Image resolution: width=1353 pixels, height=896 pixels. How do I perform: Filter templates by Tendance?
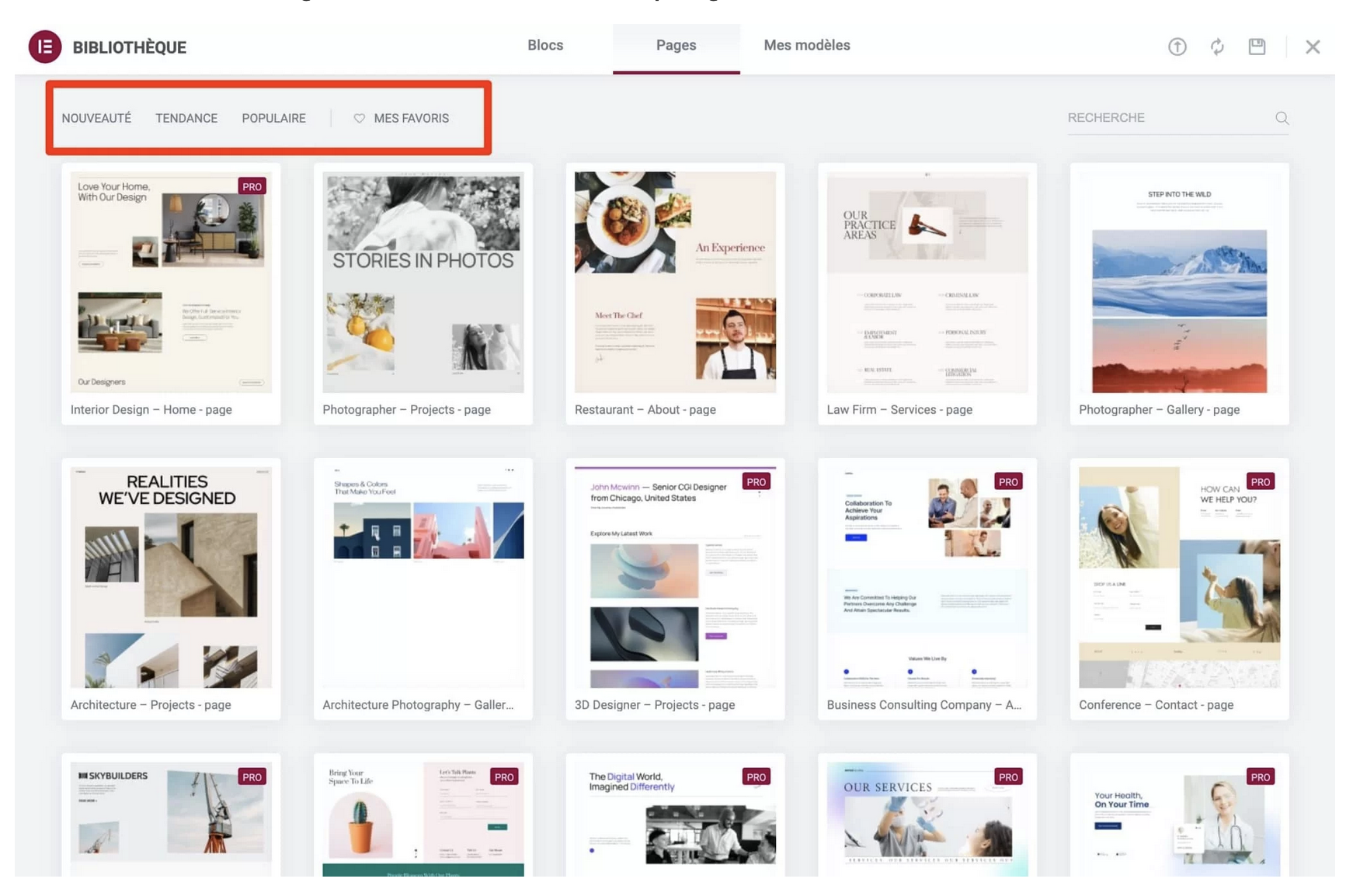[x=186, y=118]
